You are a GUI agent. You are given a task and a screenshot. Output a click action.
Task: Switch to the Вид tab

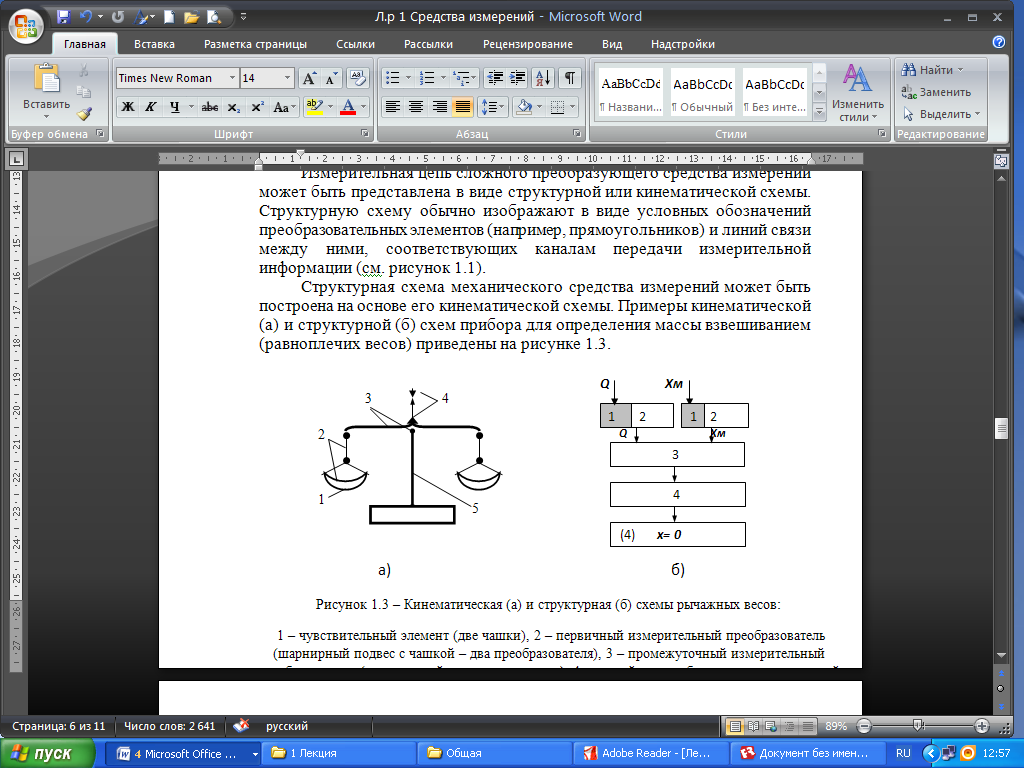click(x=612, y=44)
